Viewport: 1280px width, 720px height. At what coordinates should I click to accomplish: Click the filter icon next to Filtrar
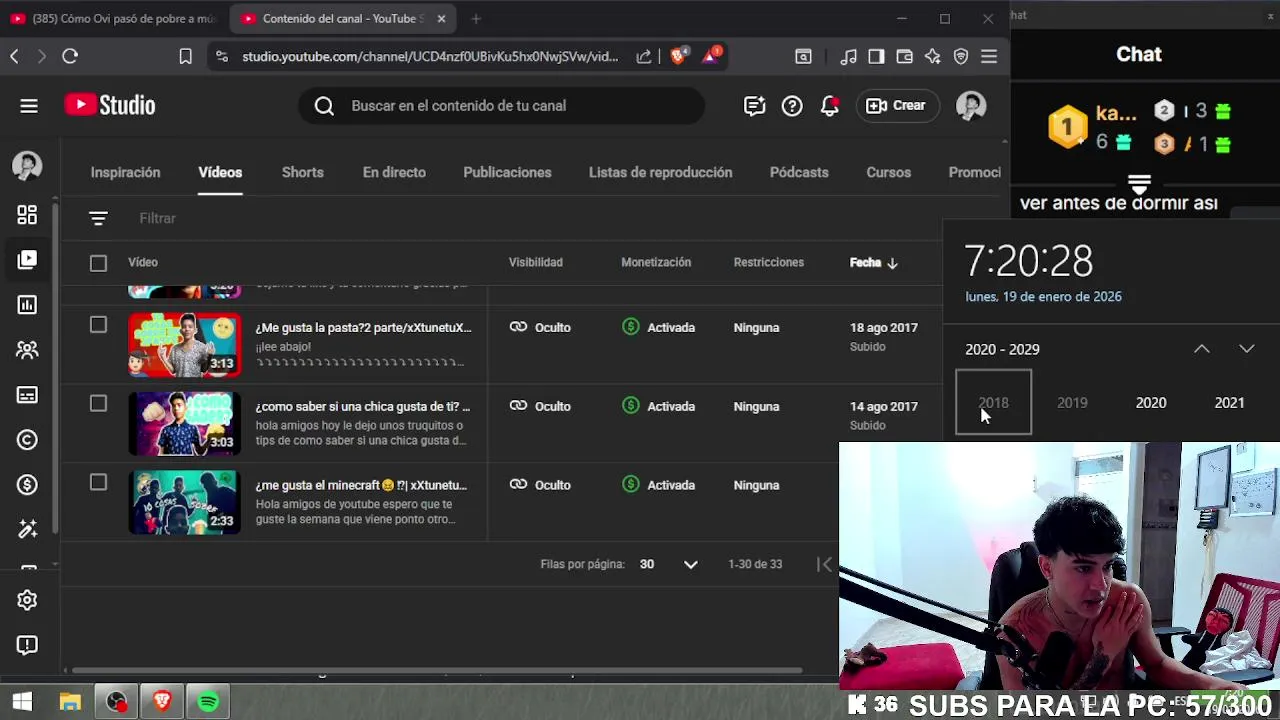coord(98,218)
